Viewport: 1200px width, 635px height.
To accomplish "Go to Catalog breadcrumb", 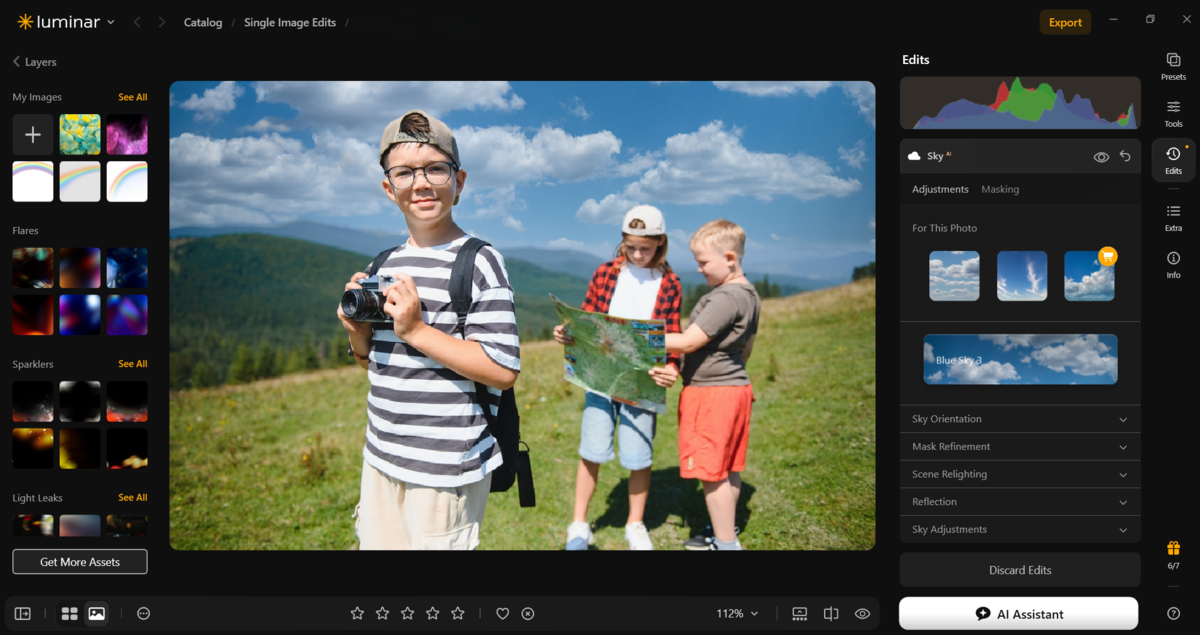I will coord(203,22).
